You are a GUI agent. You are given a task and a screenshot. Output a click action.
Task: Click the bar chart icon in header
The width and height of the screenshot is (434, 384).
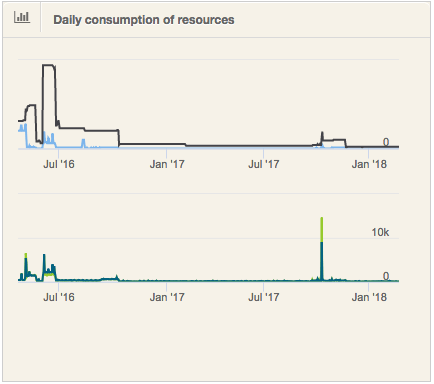click(x=22, y=18)
